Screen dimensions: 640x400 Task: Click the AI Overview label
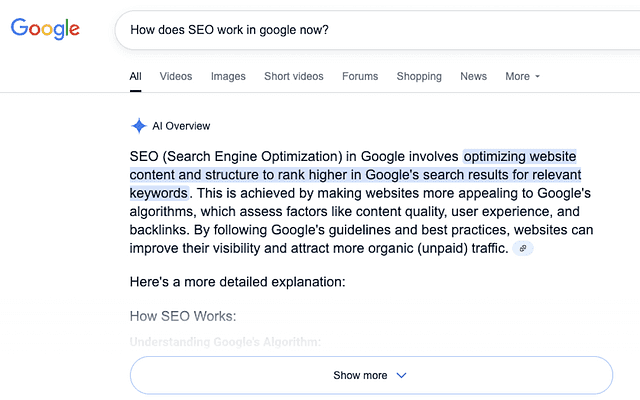tap(181, 126)
